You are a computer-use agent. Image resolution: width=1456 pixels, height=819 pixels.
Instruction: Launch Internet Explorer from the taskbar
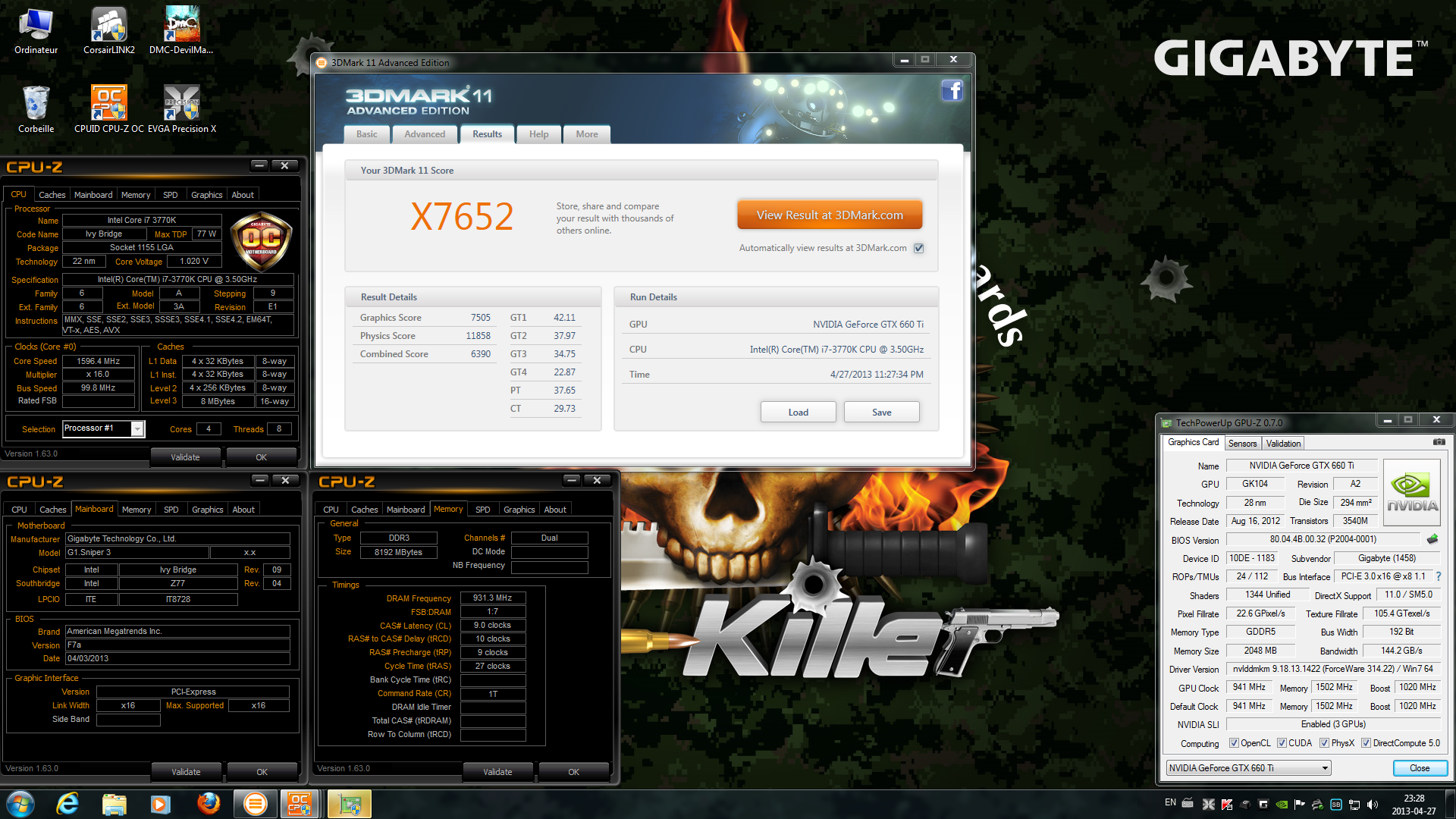(x=67, y=804)
